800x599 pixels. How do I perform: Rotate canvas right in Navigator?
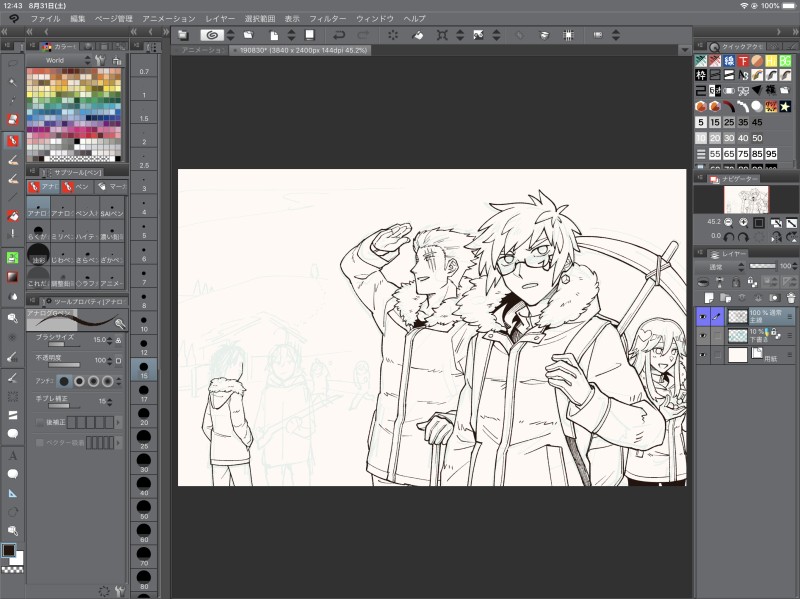pos(743,237)
